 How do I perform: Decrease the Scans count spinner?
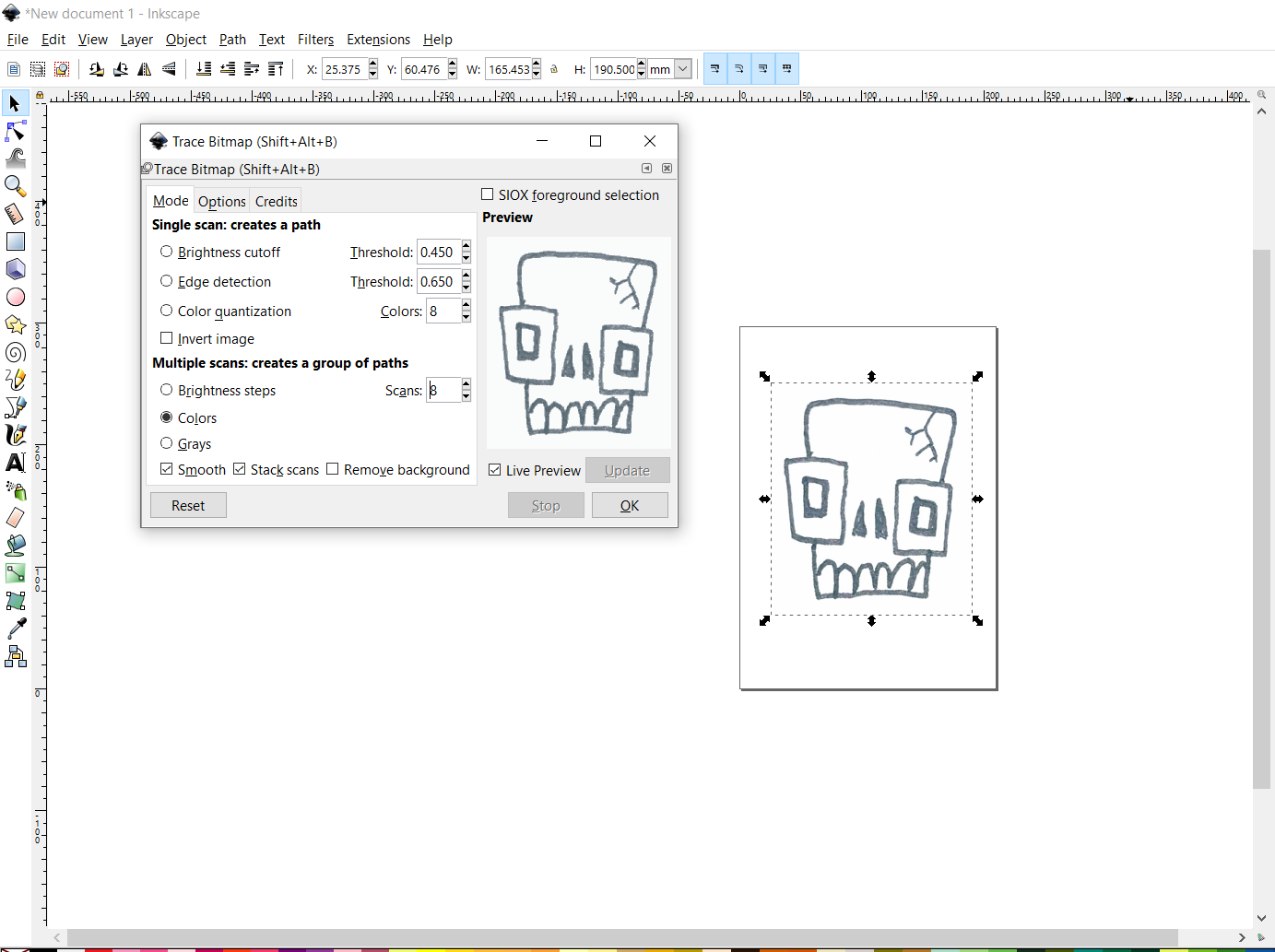pos(466,396)
